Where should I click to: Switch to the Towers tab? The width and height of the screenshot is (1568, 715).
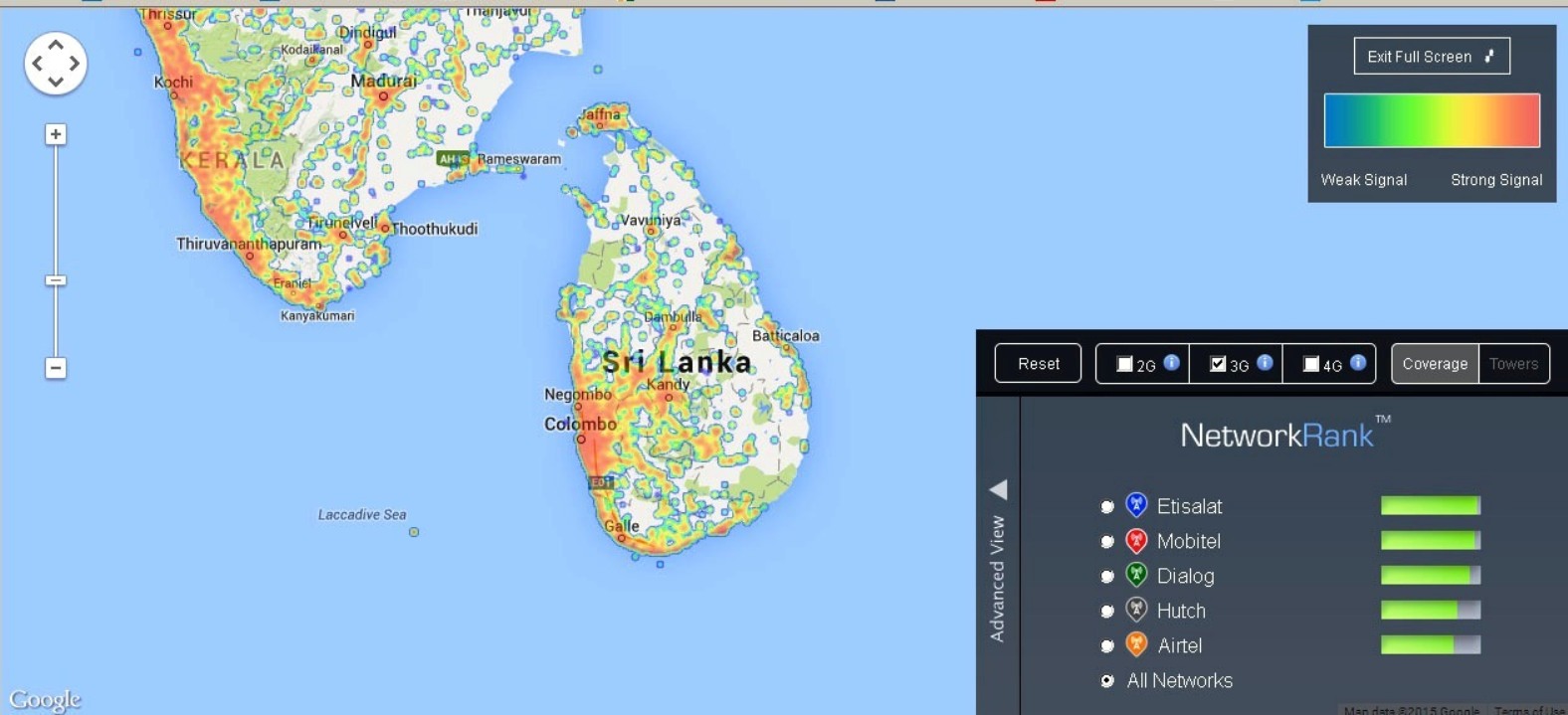click(1513, 364)
